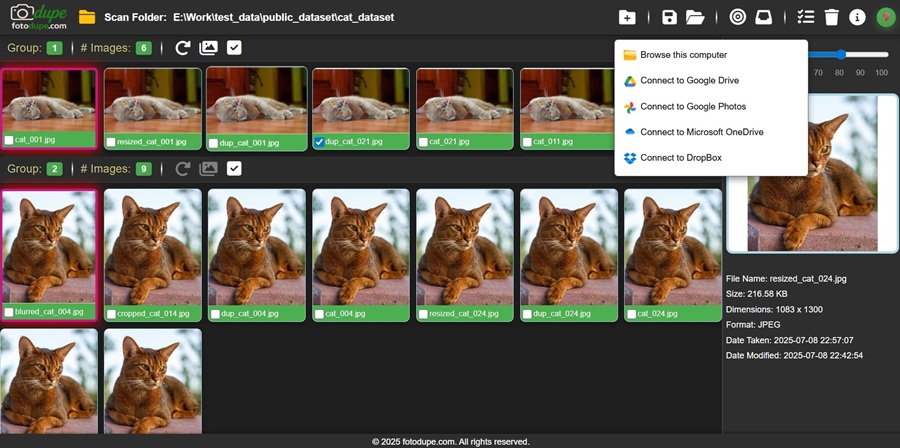Click the trash can delete icon
The height and width of the screenshot is (448, 900).
tap(832, 17)
